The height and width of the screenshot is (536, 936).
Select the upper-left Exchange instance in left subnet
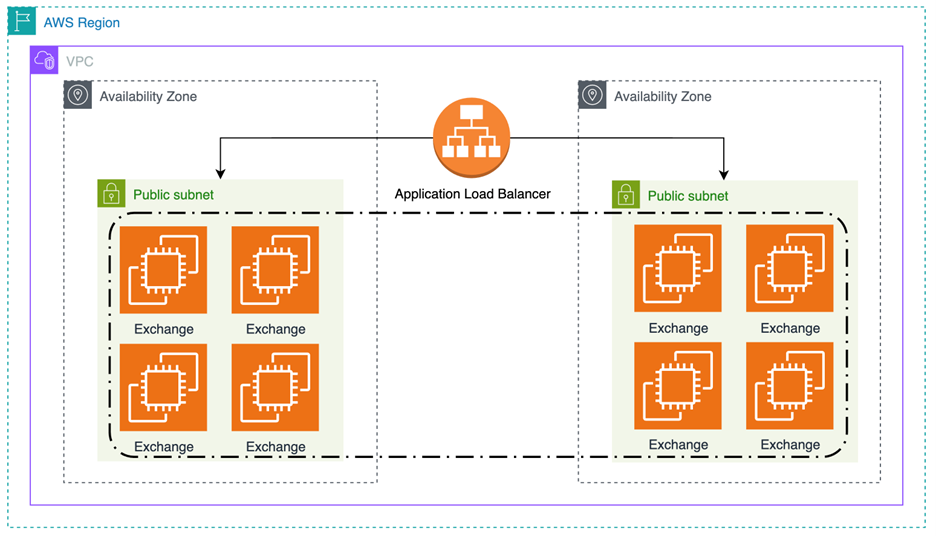click(163, 270)
